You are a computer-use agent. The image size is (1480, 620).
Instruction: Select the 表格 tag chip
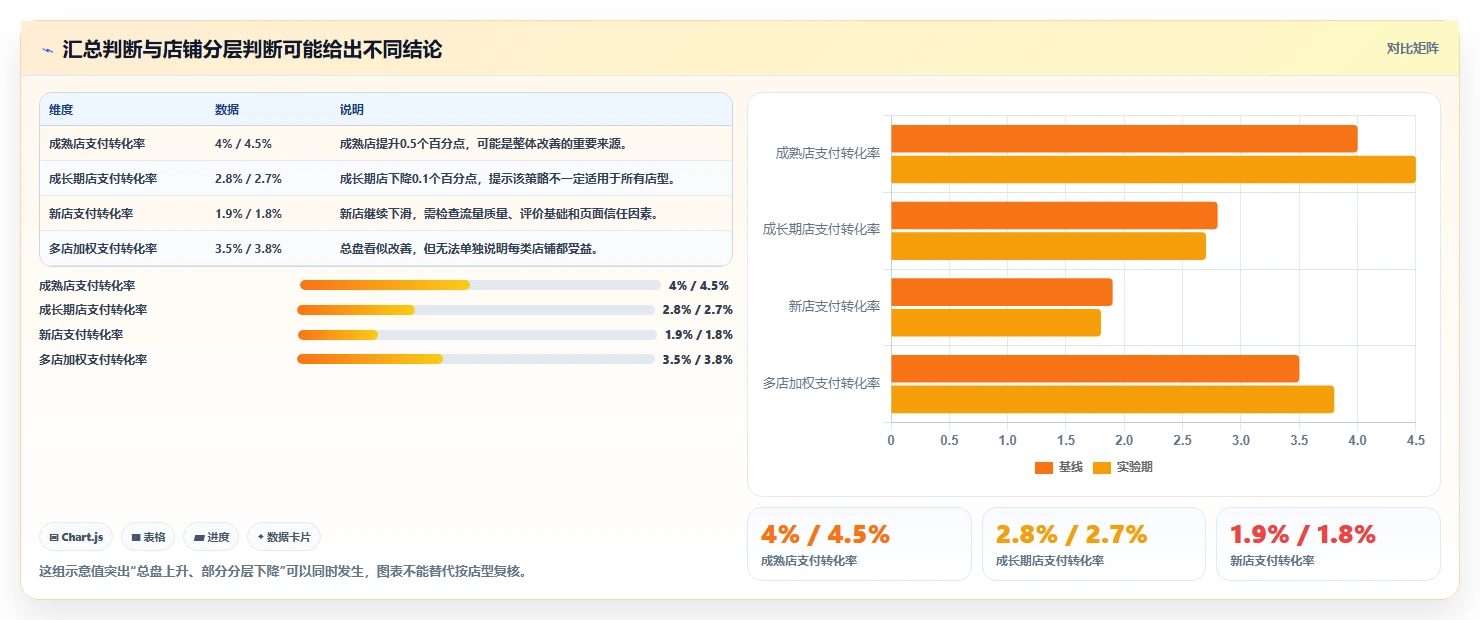[148, 537]
